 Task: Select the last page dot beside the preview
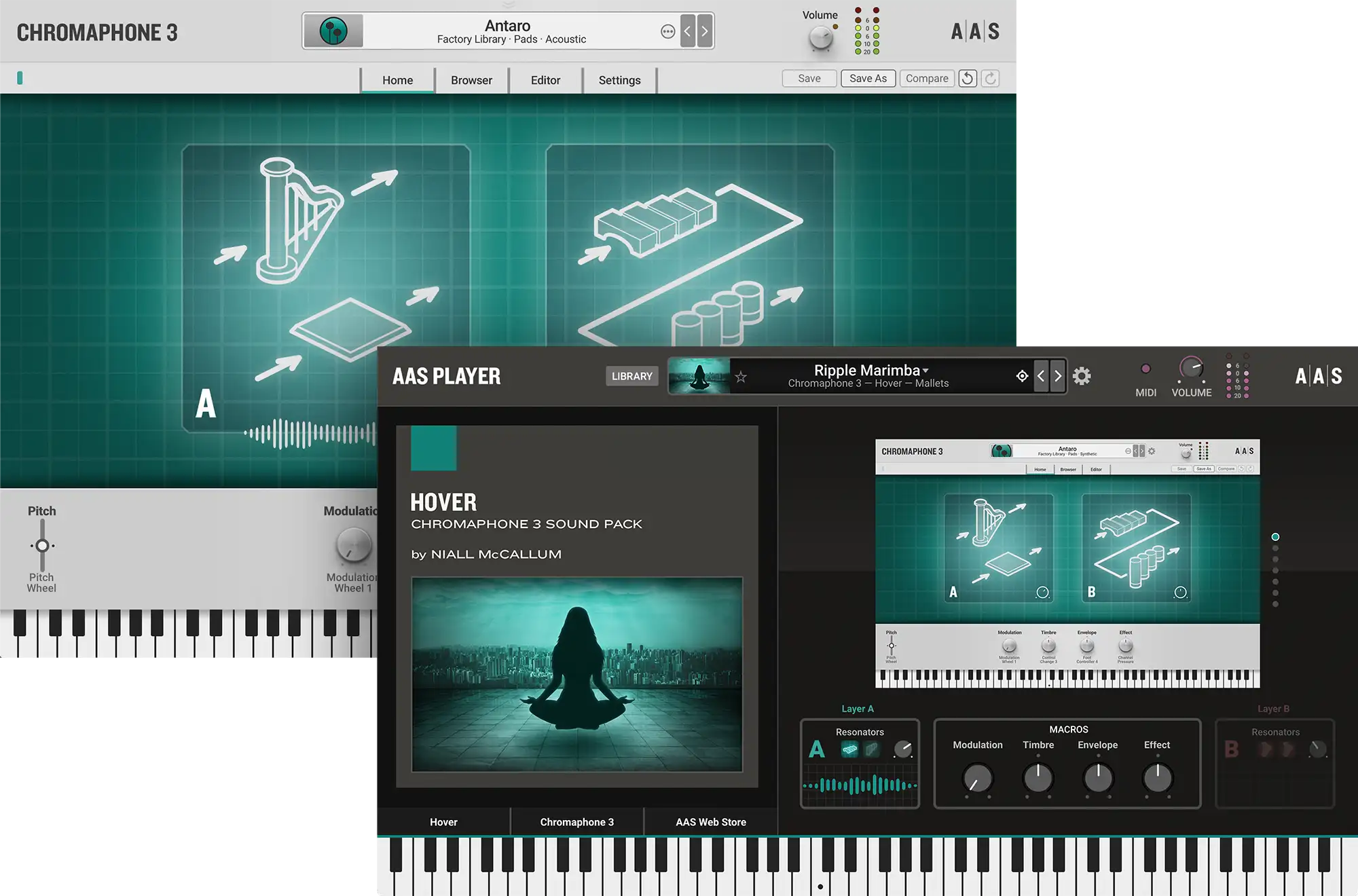(x=1275, y=604)
